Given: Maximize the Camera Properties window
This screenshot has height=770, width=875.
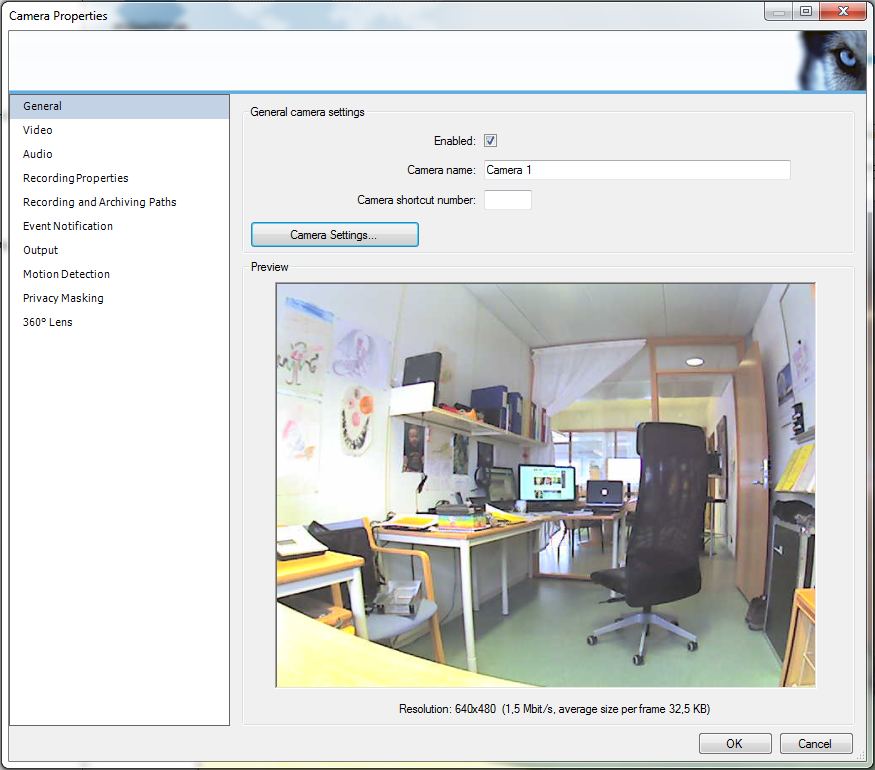Looking at the screenshot, I should (805, 11).
